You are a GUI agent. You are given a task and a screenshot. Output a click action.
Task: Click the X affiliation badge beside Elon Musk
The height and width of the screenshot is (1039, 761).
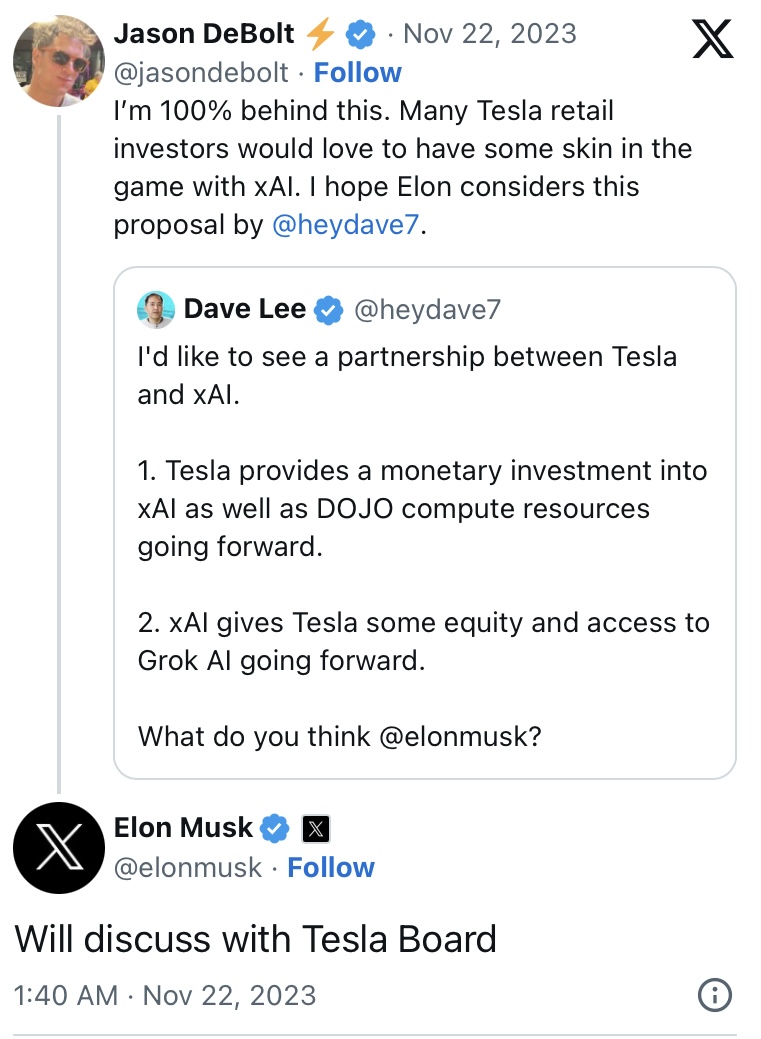(315, 829)
